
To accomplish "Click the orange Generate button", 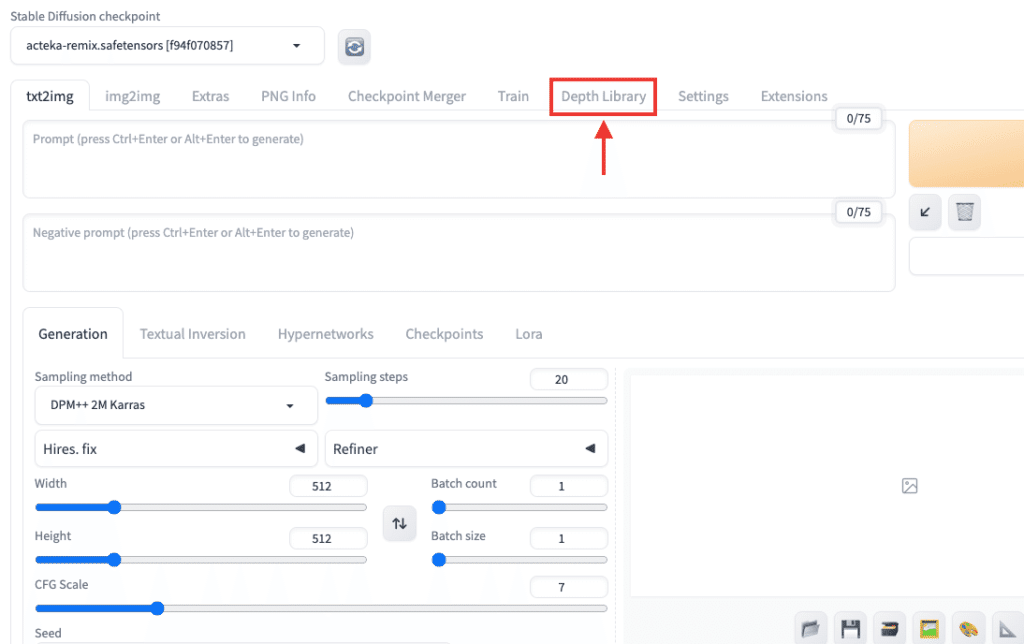I will coord(966,154).
